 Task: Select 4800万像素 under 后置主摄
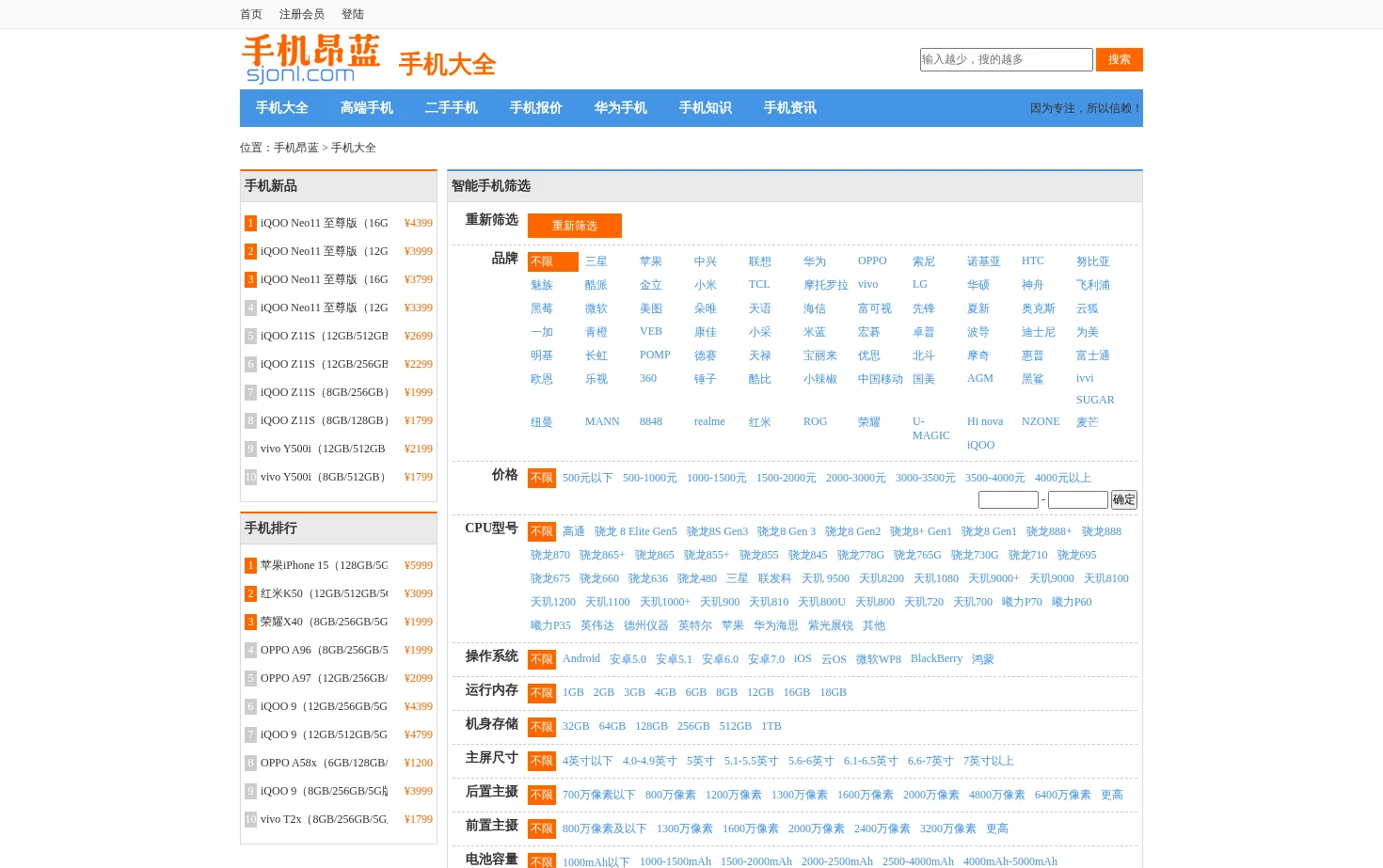point(997,795)
